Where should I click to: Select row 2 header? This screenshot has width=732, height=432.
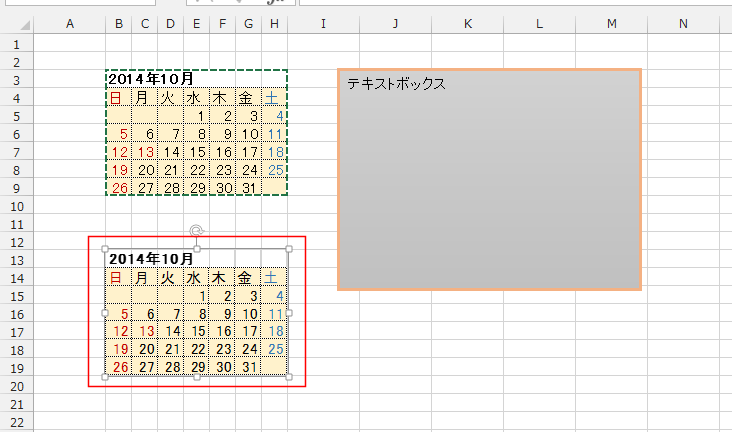[17, 62]
